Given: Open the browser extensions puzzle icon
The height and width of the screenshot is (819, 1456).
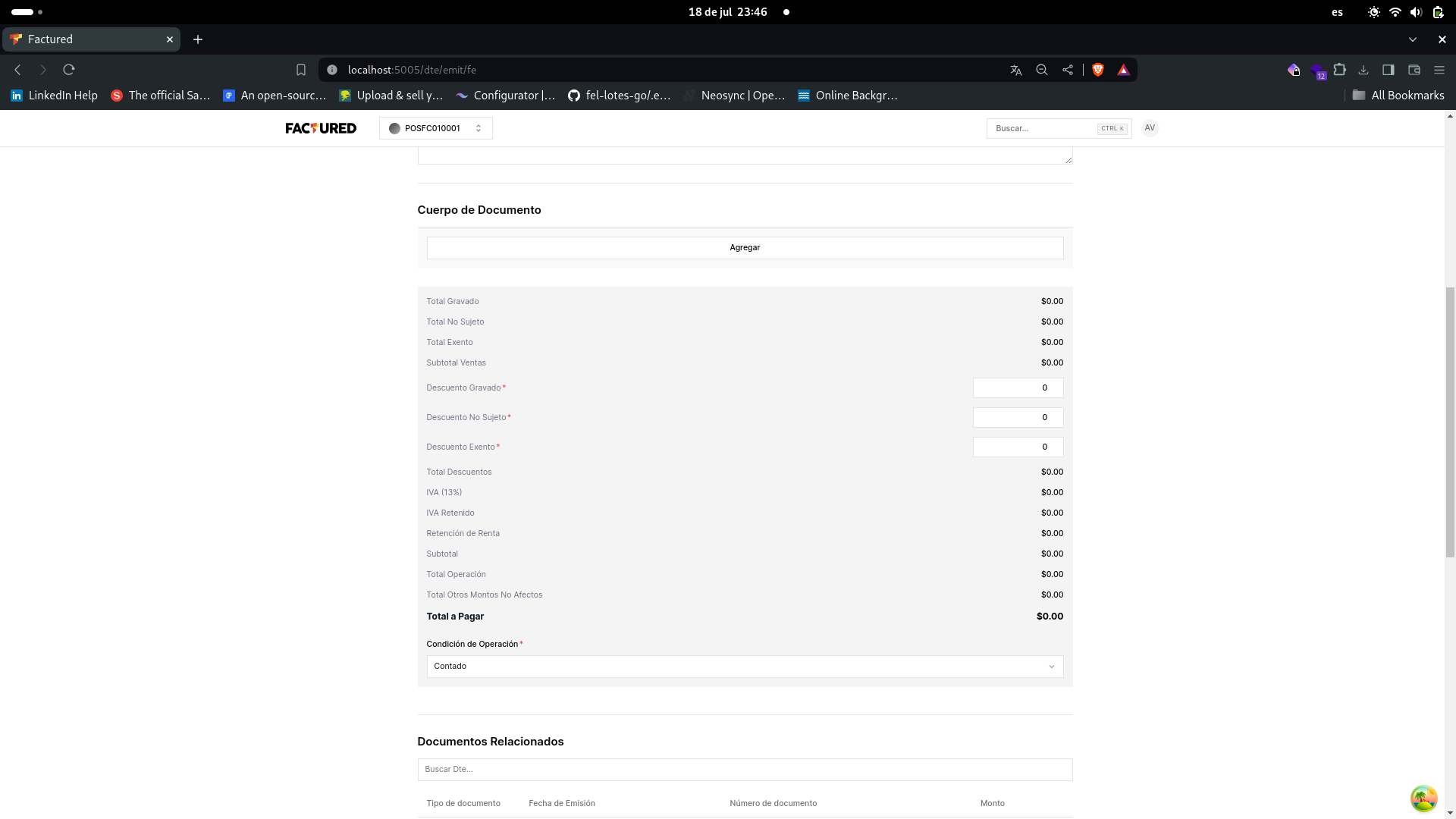Looking at the screenshot, I should click(1340, 70).
